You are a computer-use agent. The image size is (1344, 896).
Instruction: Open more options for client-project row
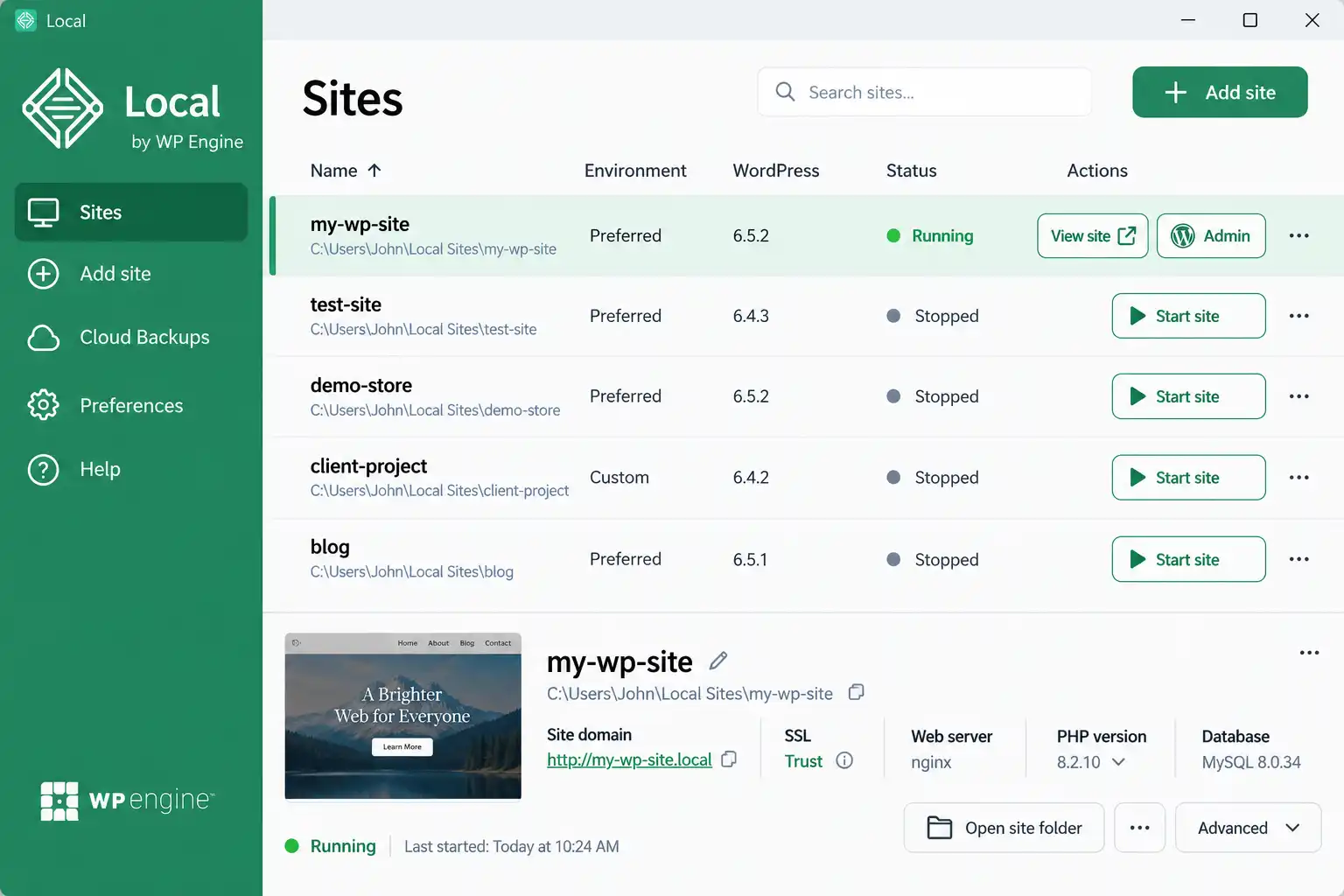click(1299, 478)
